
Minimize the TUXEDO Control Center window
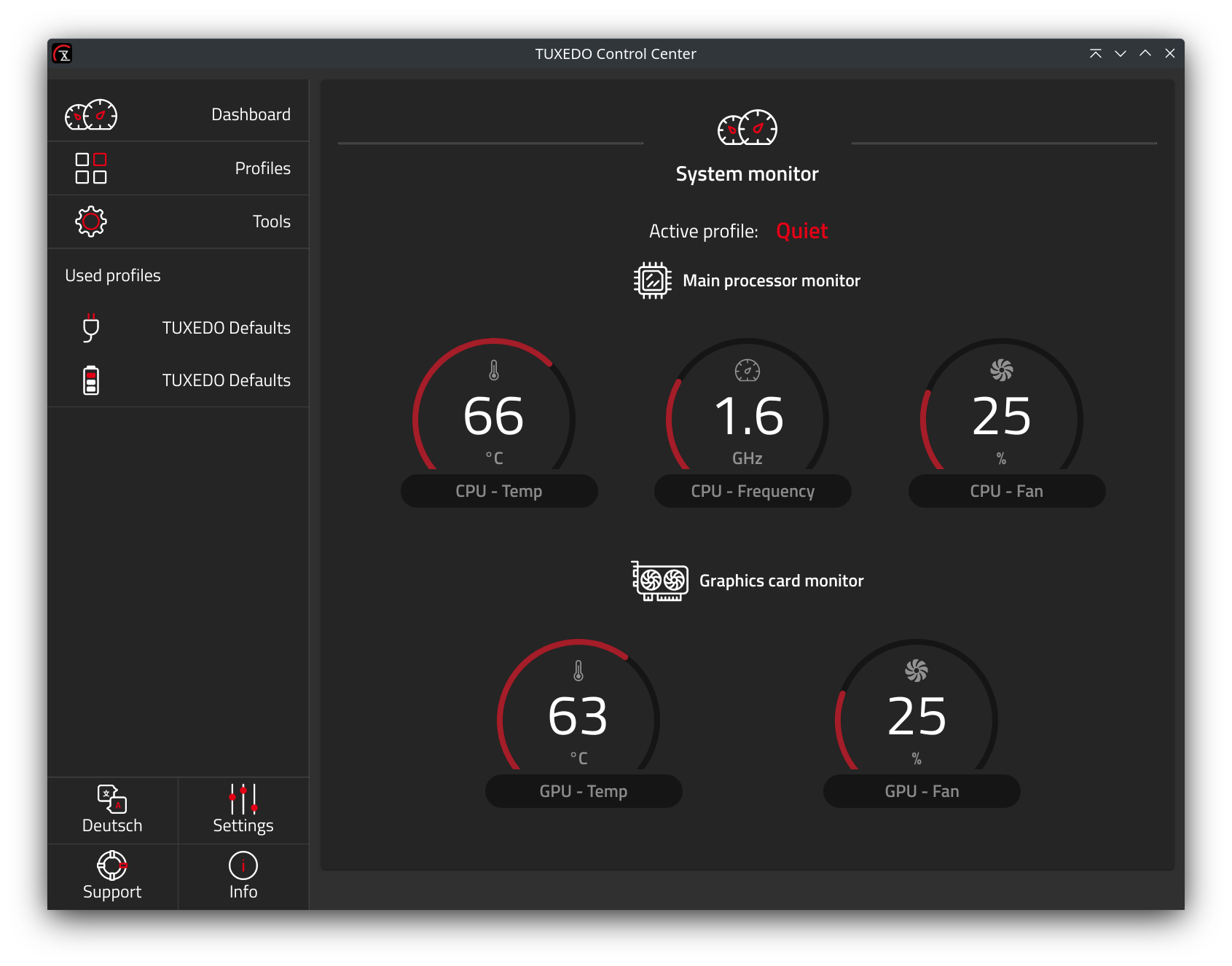click(x=1121, y=53)
